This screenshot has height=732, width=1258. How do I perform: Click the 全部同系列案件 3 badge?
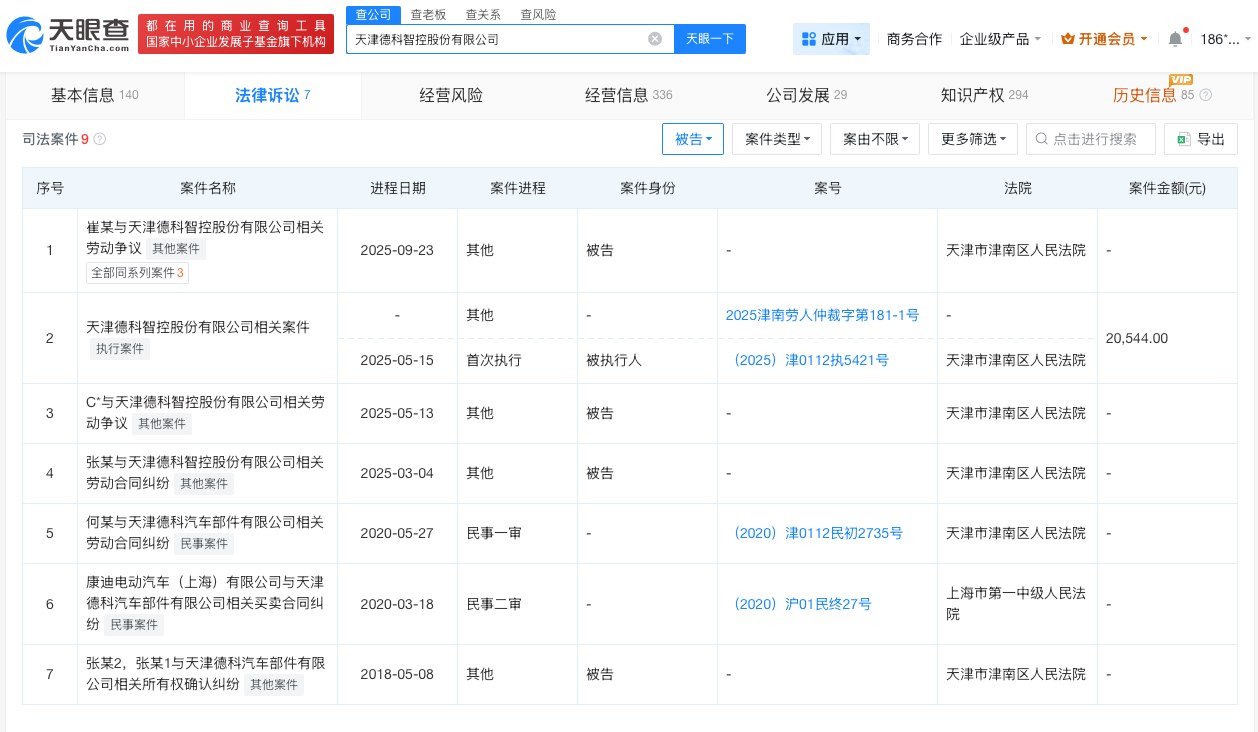(x=137, y=272)
